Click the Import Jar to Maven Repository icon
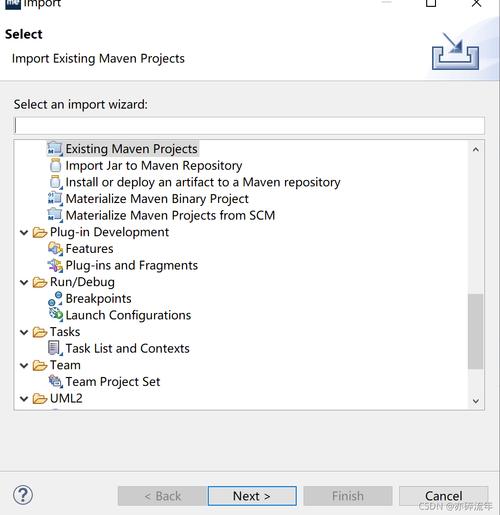Image resolution: width=500 pixels, height=515 pixels. point(55,165)
